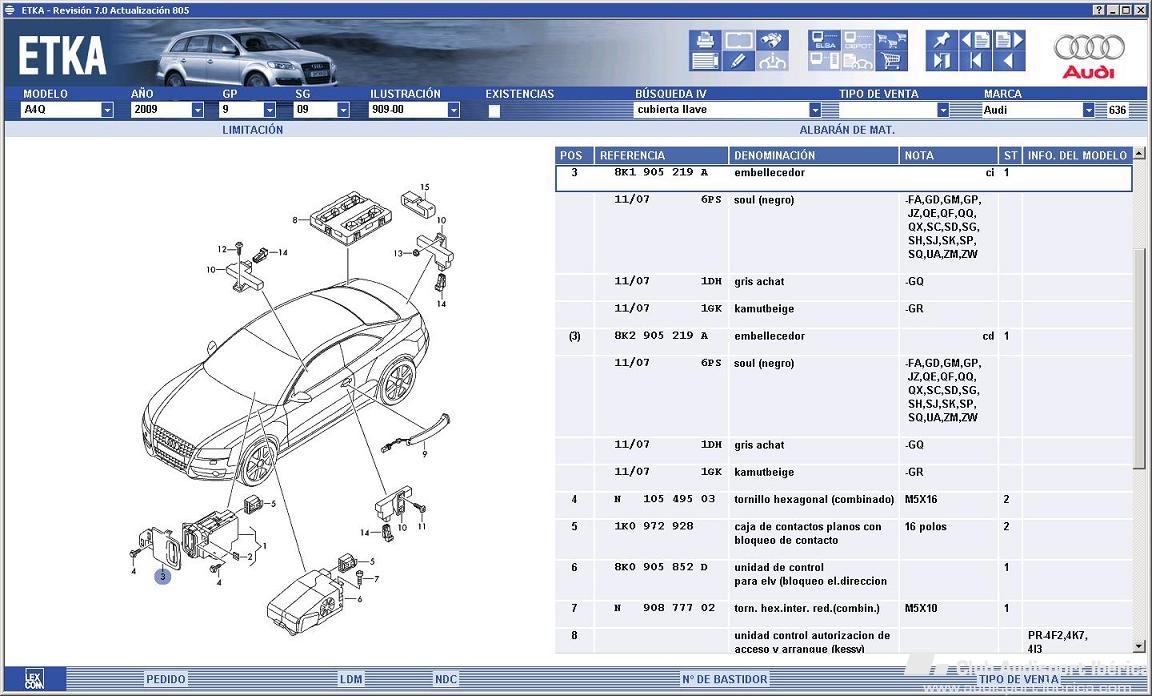The height and width of the screenshot is (696, 1152).
Task: Select the pencil edit icon
Action: coord(738,62)
